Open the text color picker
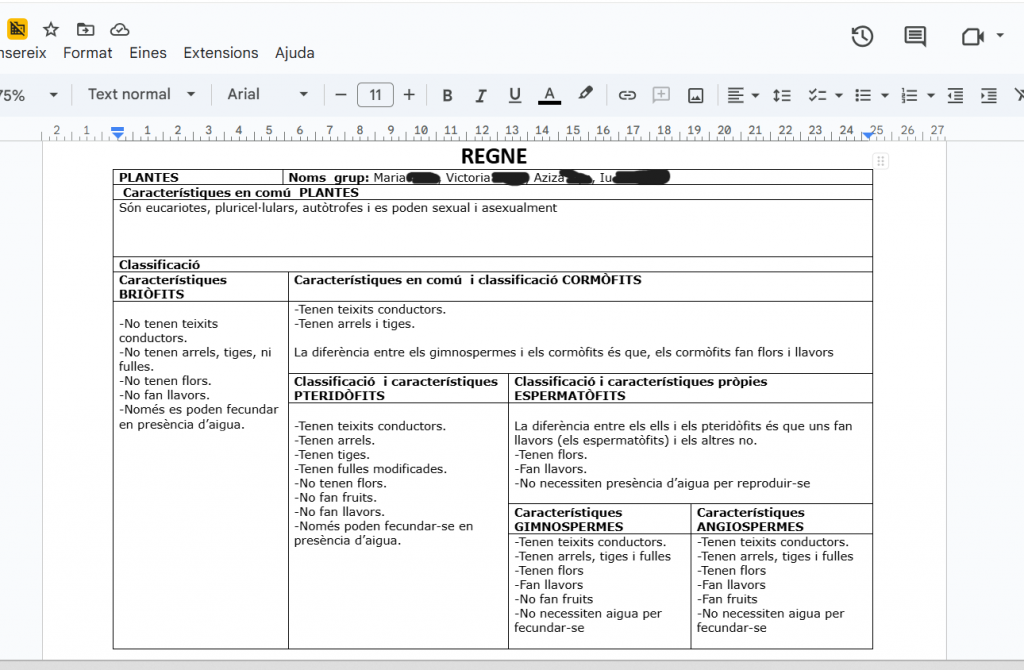 [549, 95]
